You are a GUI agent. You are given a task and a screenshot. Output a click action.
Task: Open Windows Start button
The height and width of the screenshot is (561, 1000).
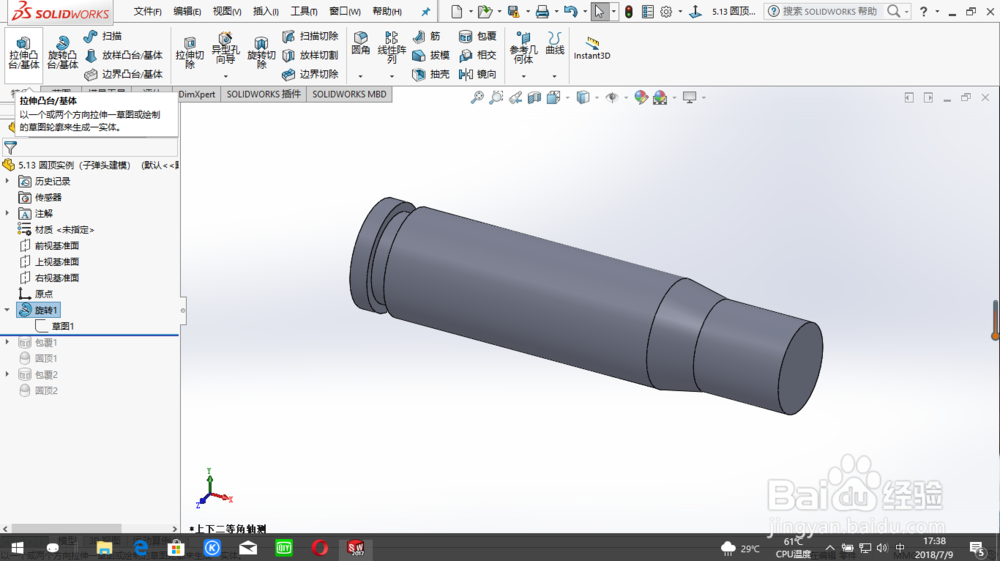point(17,548)
